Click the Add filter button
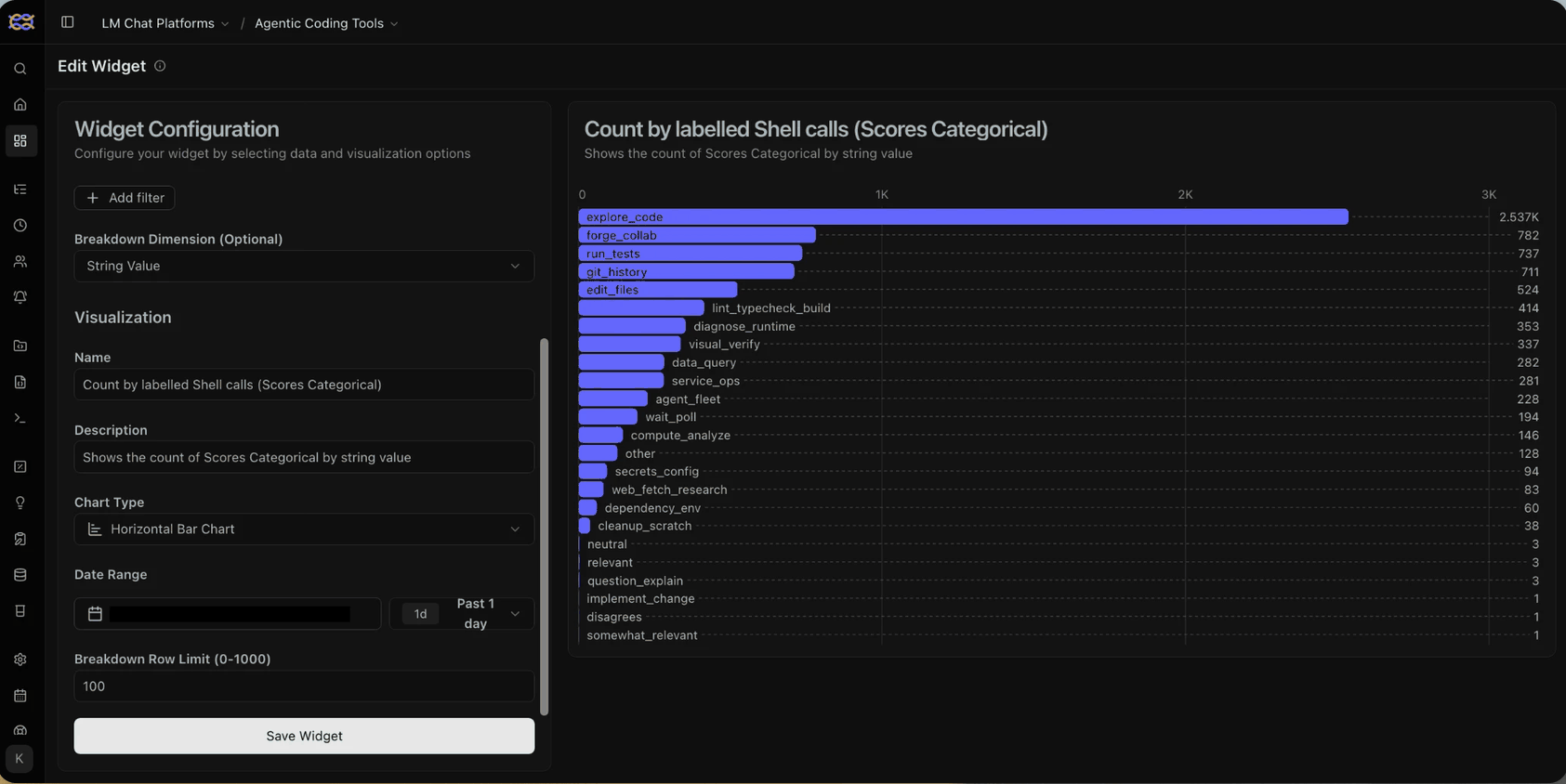The image size is (1566, 784). [125, 198]
